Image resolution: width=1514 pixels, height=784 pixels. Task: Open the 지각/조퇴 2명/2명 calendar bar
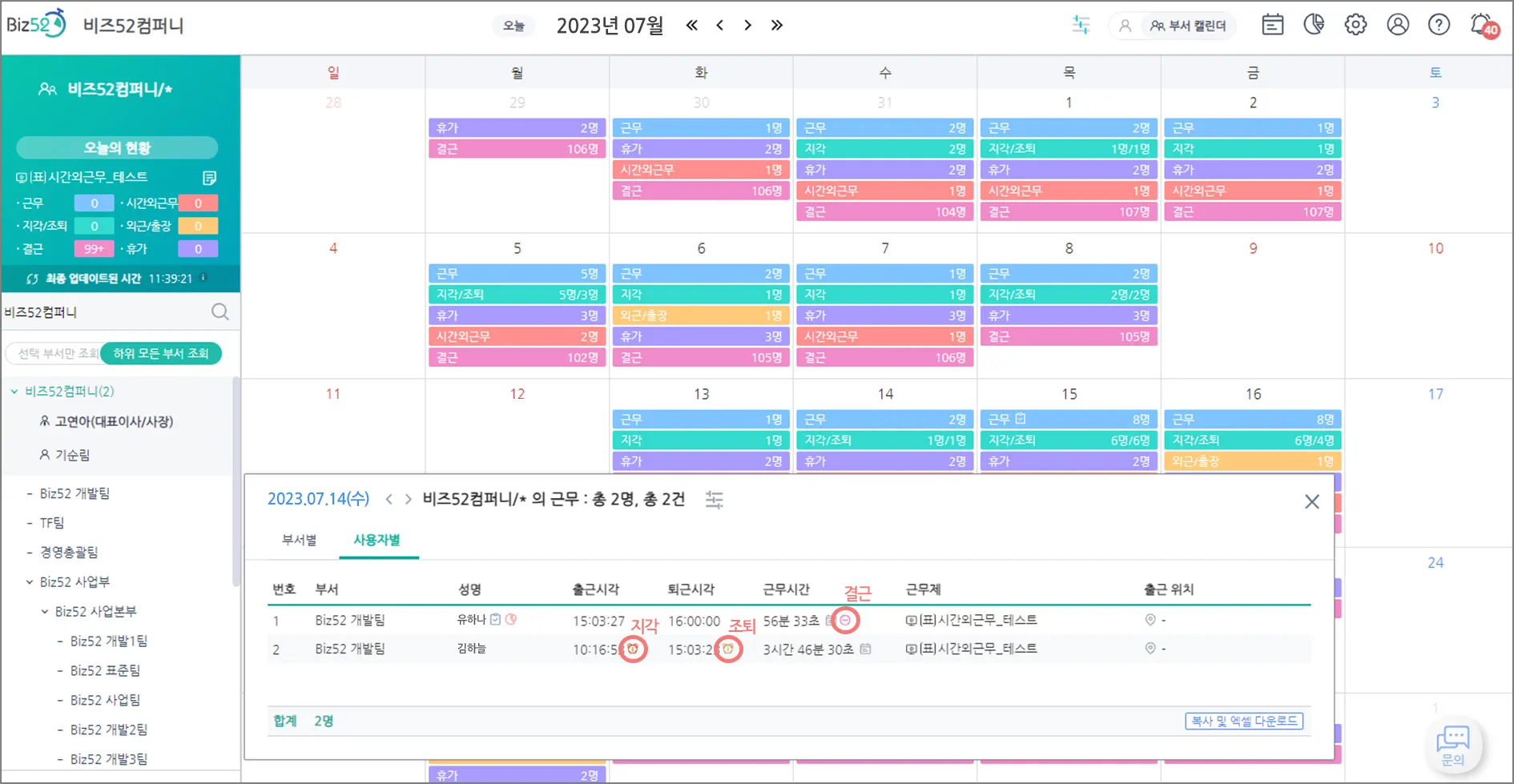pos(1069,295)
